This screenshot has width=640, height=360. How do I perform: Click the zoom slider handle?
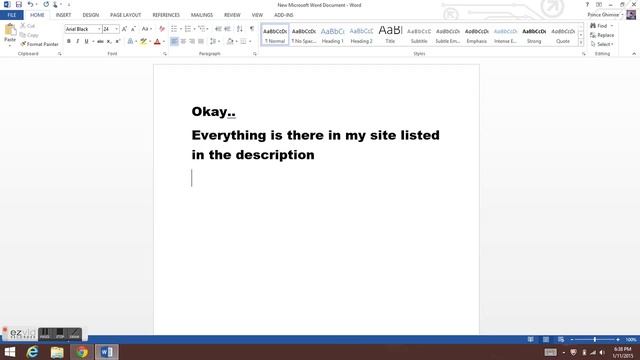pos(595,340)
